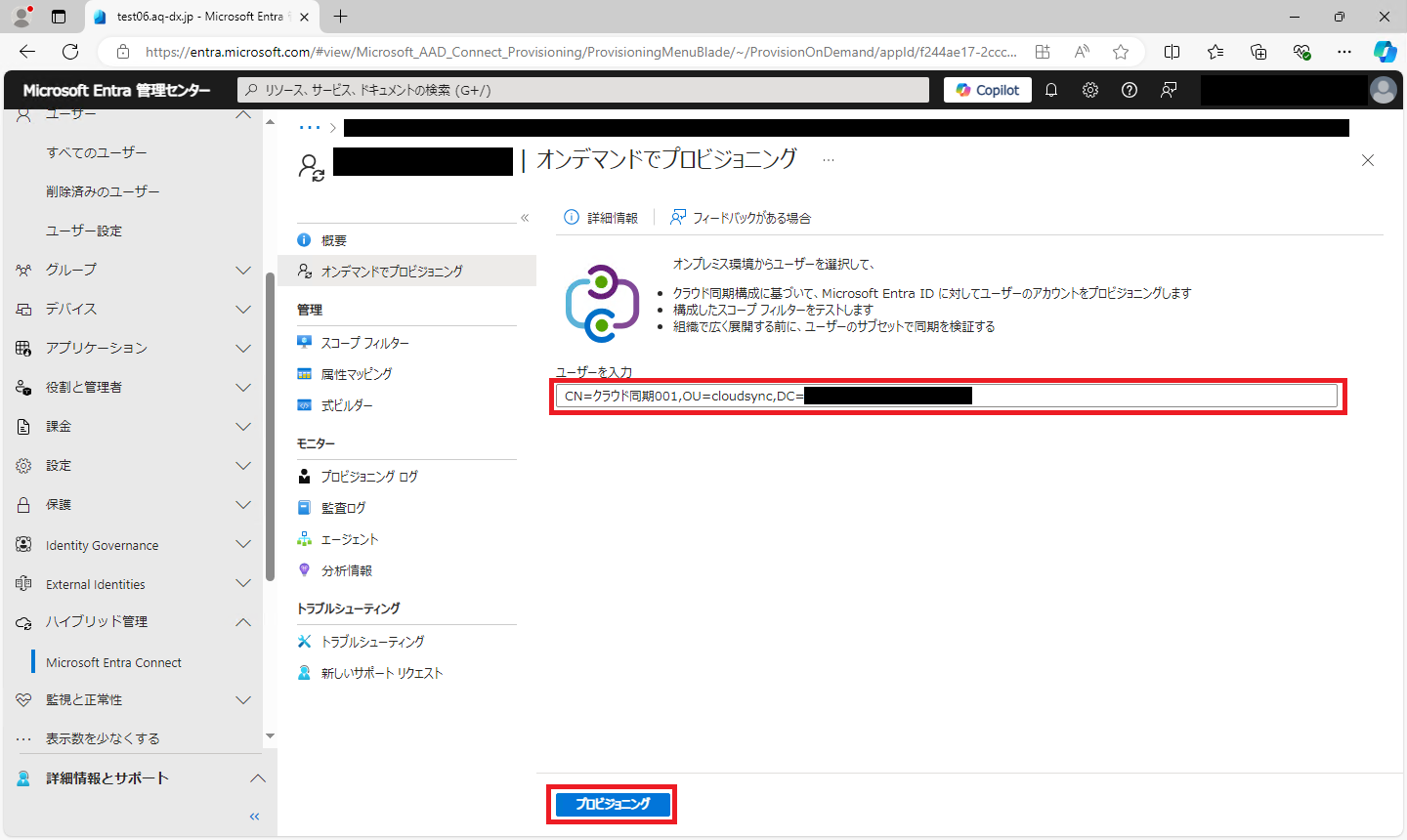The width and height of the screenshot is (1407, 840).
Task: Click フィードバックがある場合 toolbar link
Action: point(741,218)
